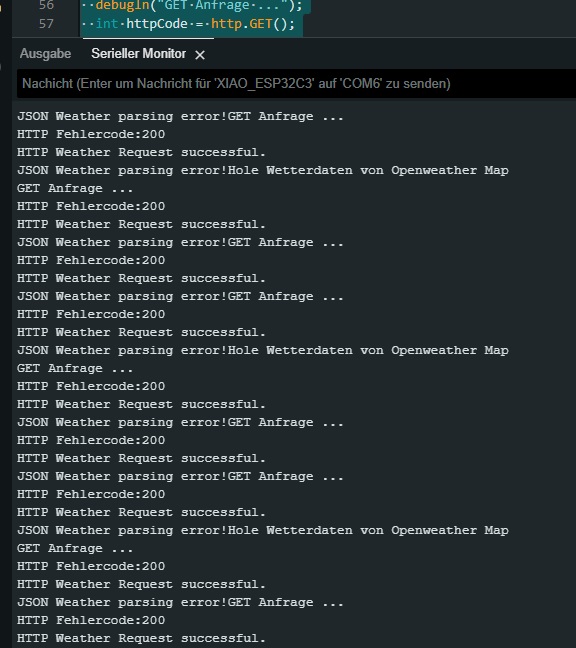Image resolution: width=576 pixels, height=648 pixels.
Task: Switch to the Ausgabe tab
Action: point(45,54)
